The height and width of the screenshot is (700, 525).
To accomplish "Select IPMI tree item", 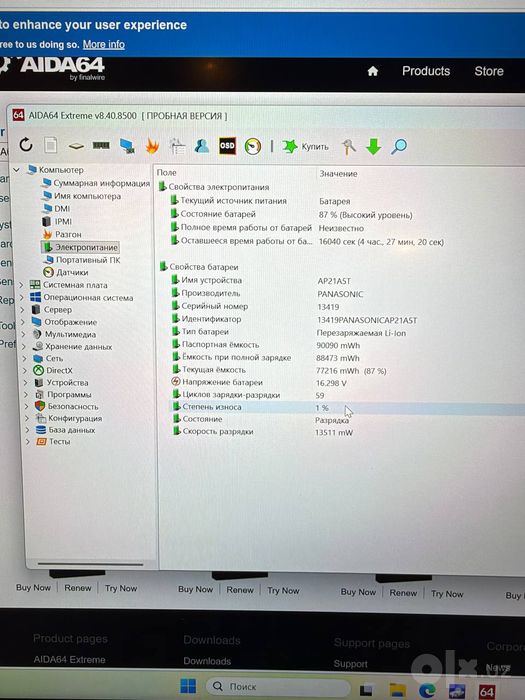I will tap(63, 221).
